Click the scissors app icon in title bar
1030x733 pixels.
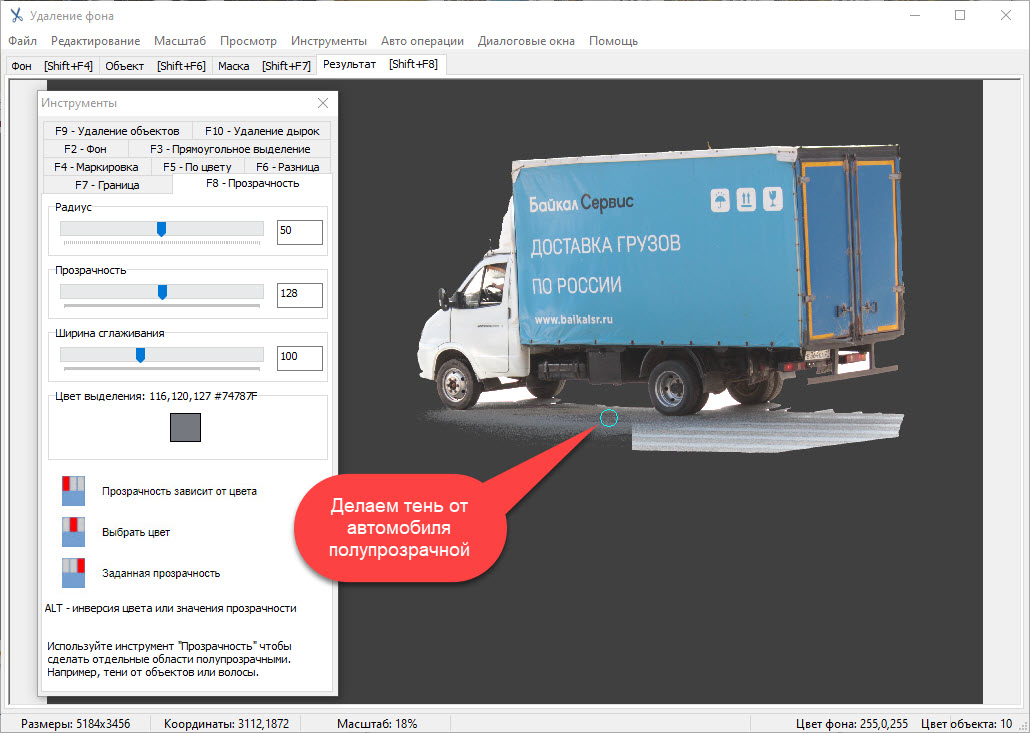[16, 15]
